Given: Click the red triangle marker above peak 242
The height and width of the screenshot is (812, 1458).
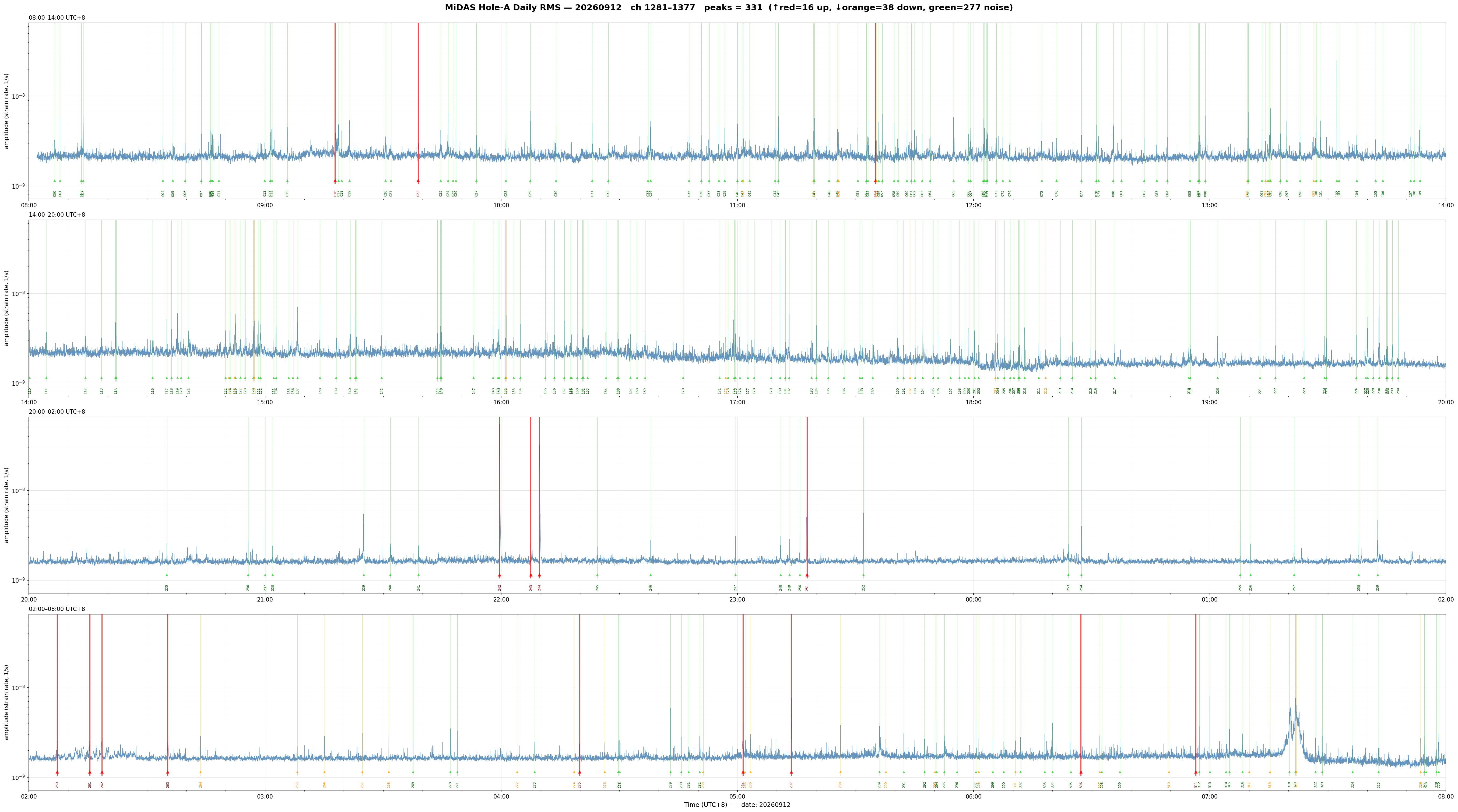Looking at the screenshot, I should tap(500, 575).
